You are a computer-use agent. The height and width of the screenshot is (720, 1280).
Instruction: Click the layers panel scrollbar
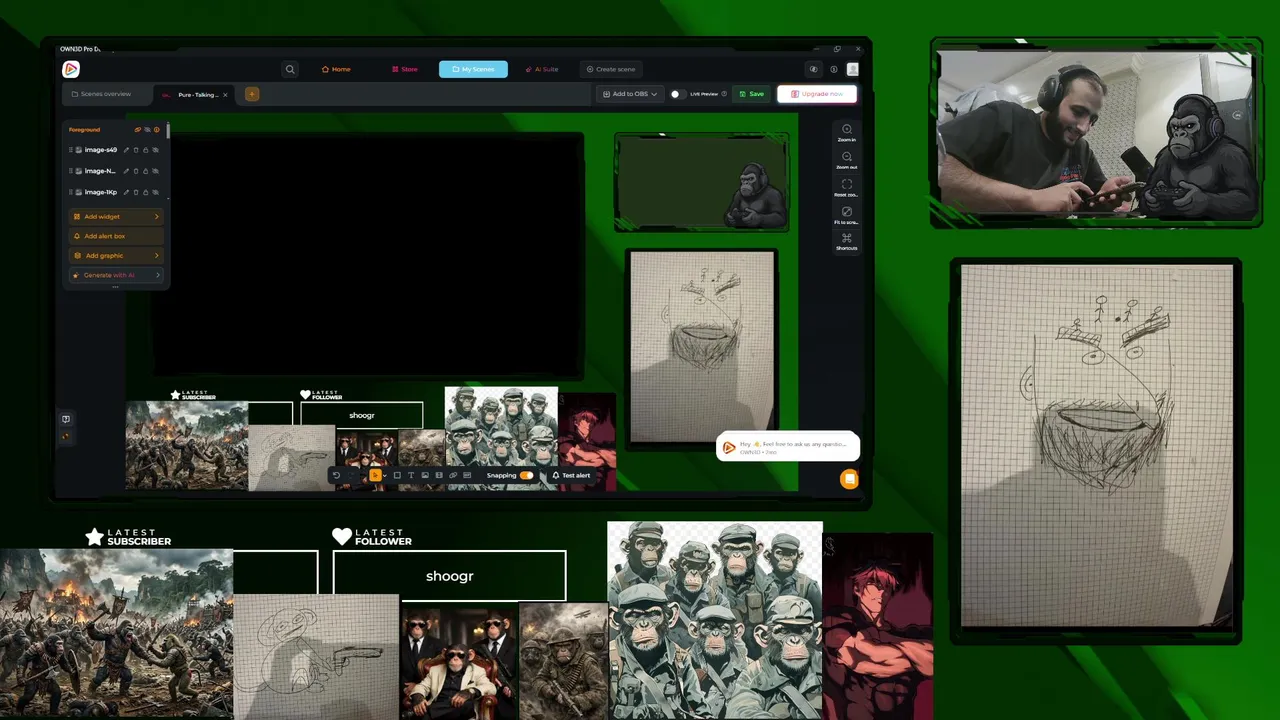click(168, 131)
